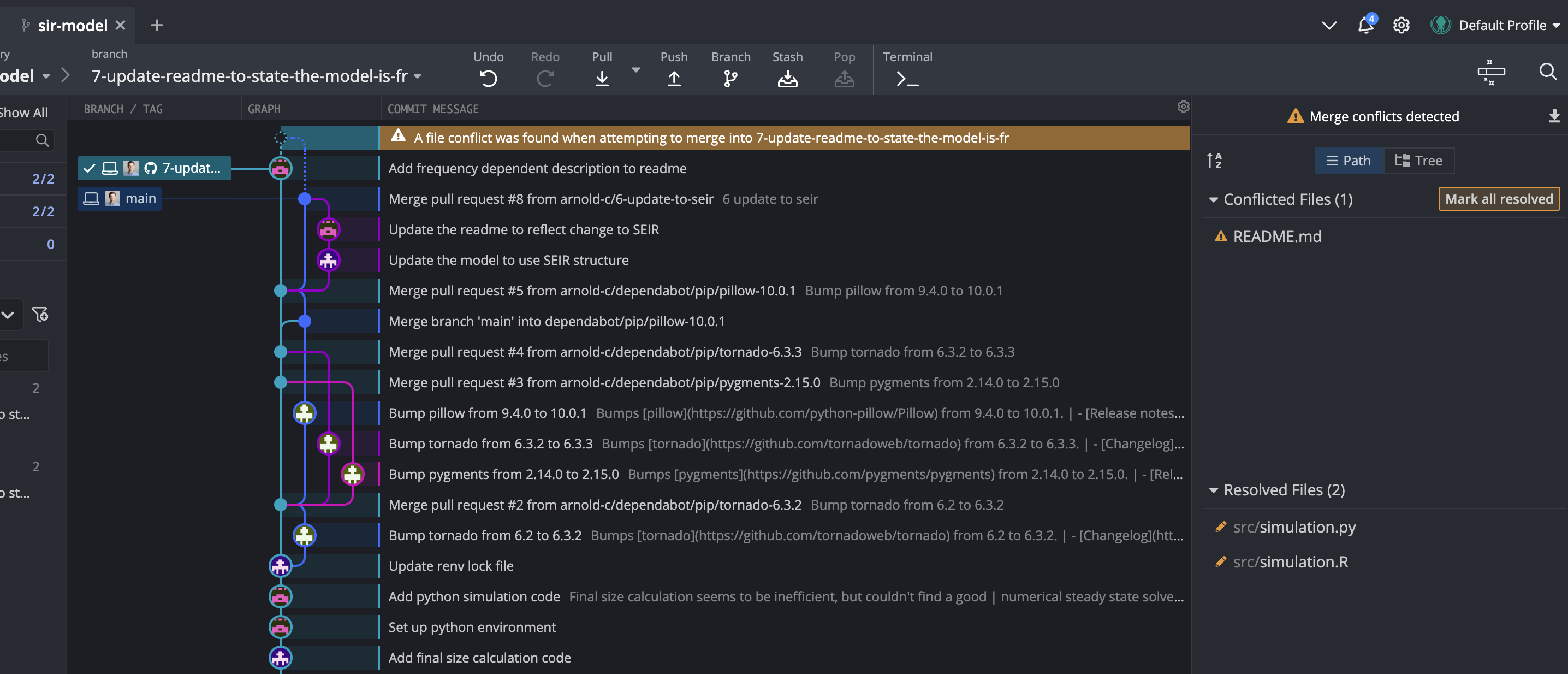Open the action toolbar customize icon
The image size is (1568, 674).
click(1490, 72)
